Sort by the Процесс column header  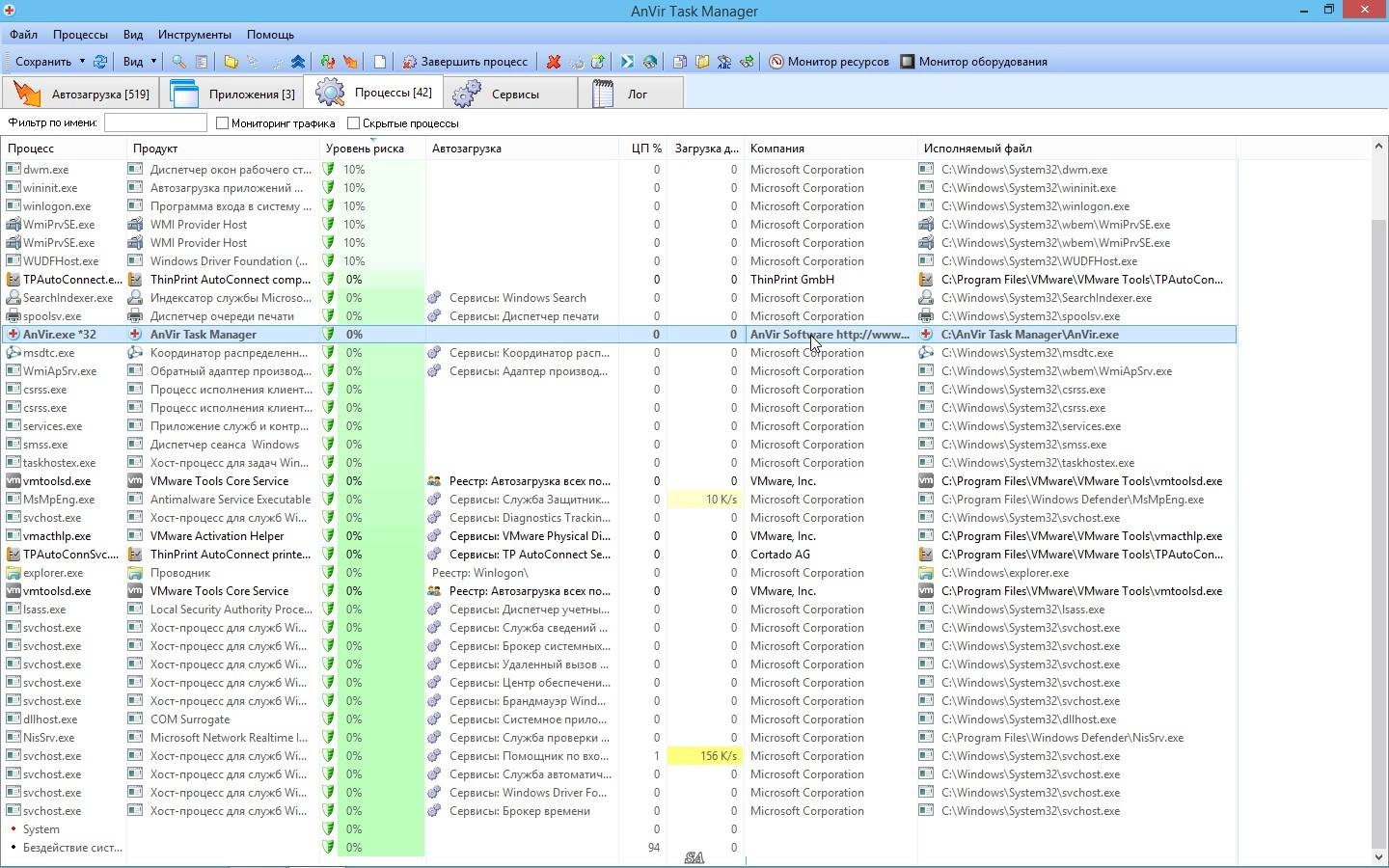[64, 148]
